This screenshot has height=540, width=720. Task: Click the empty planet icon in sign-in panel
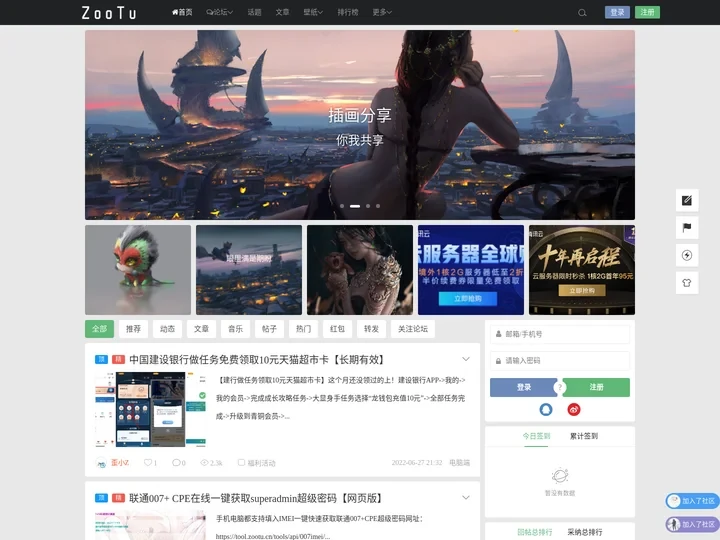[x=560, y=476]
